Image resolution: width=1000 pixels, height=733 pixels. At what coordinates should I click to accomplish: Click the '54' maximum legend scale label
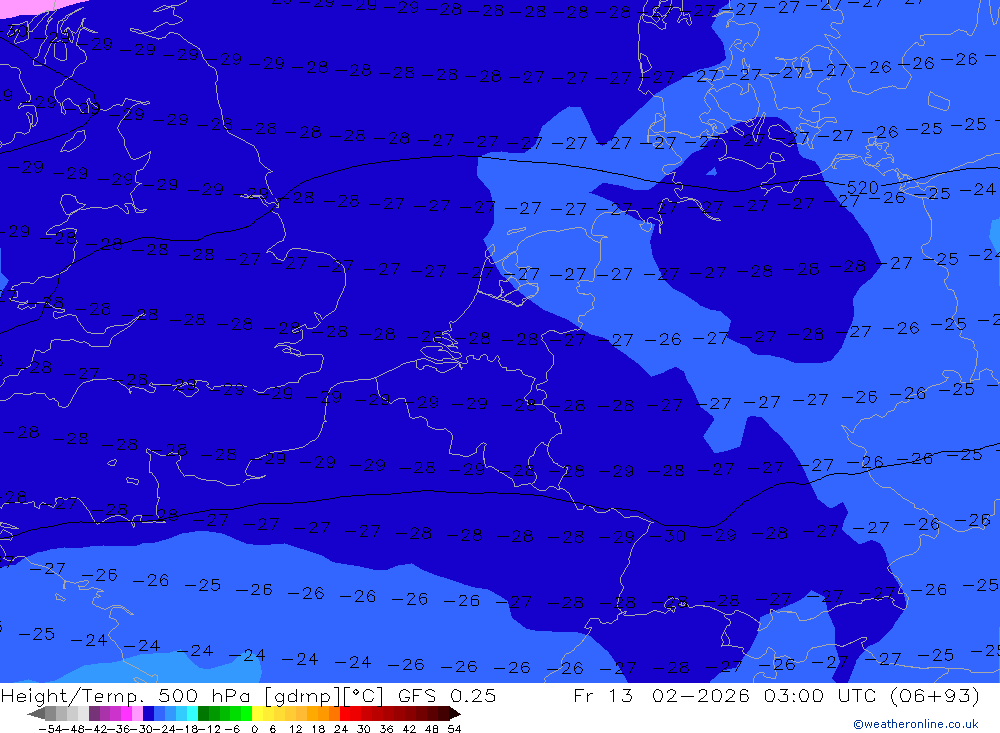click(x=454, y=729)
